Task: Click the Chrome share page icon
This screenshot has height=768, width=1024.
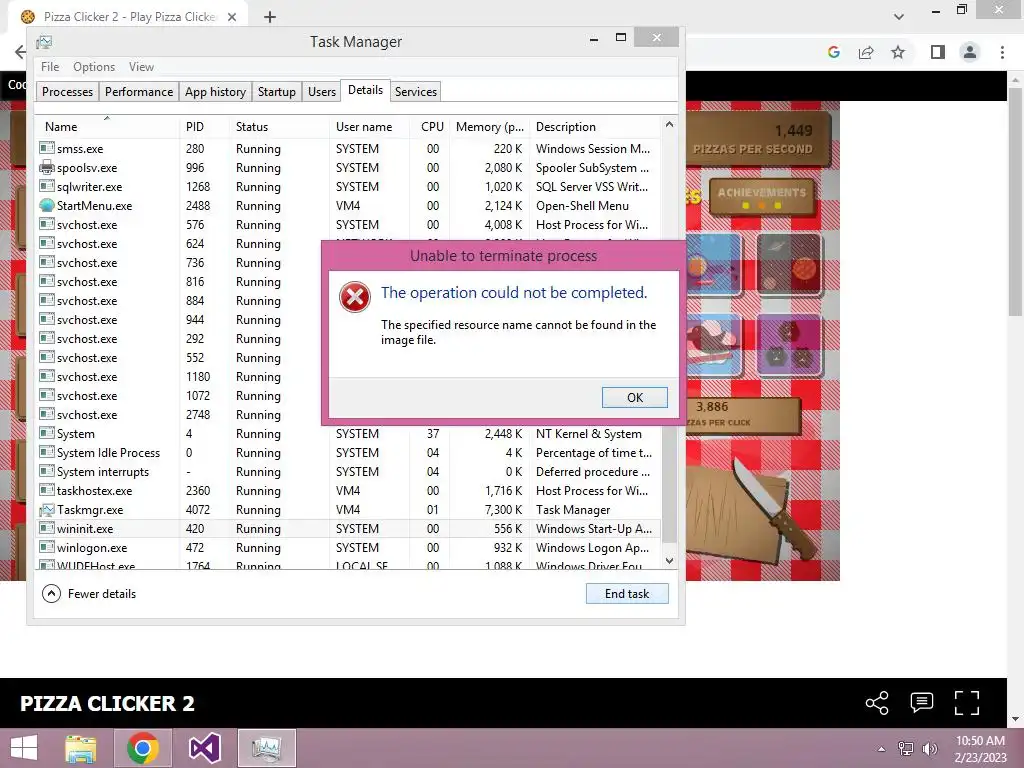Action: 866,52
